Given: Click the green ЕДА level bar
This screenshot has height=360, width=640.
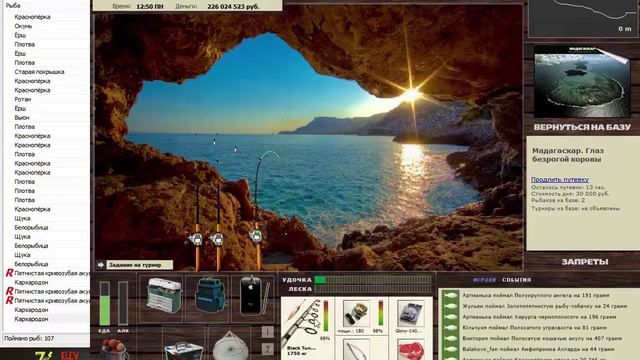Looking at the screenshot, I should 104,304.
